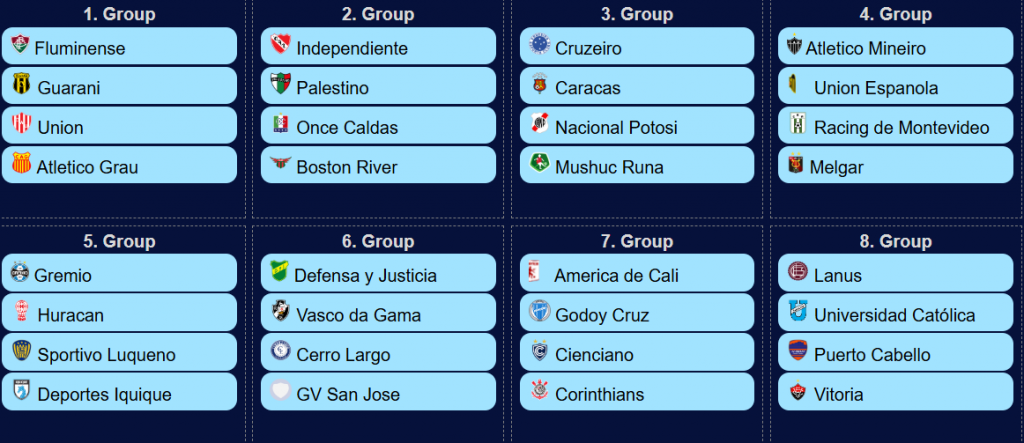Screen dimensions: 1024x443
Task: Choose Sportivo Luqueno in Group 5
Action: coord(120,352)
